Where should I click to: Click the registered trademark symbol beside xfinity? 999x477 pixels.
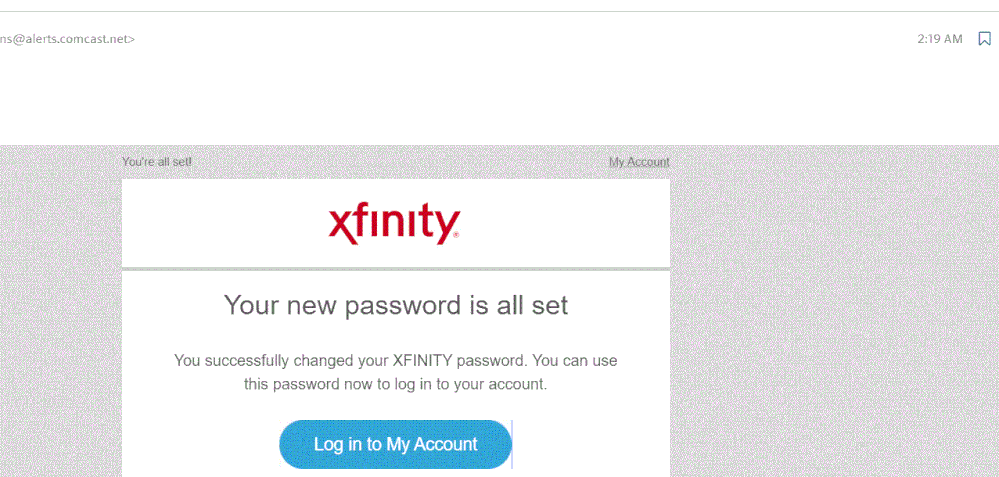(457, 237)
